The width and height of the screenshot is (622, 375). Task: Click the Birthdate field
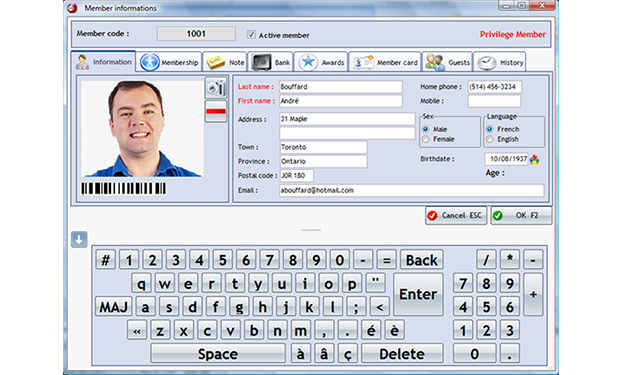(x=506, y=159)
